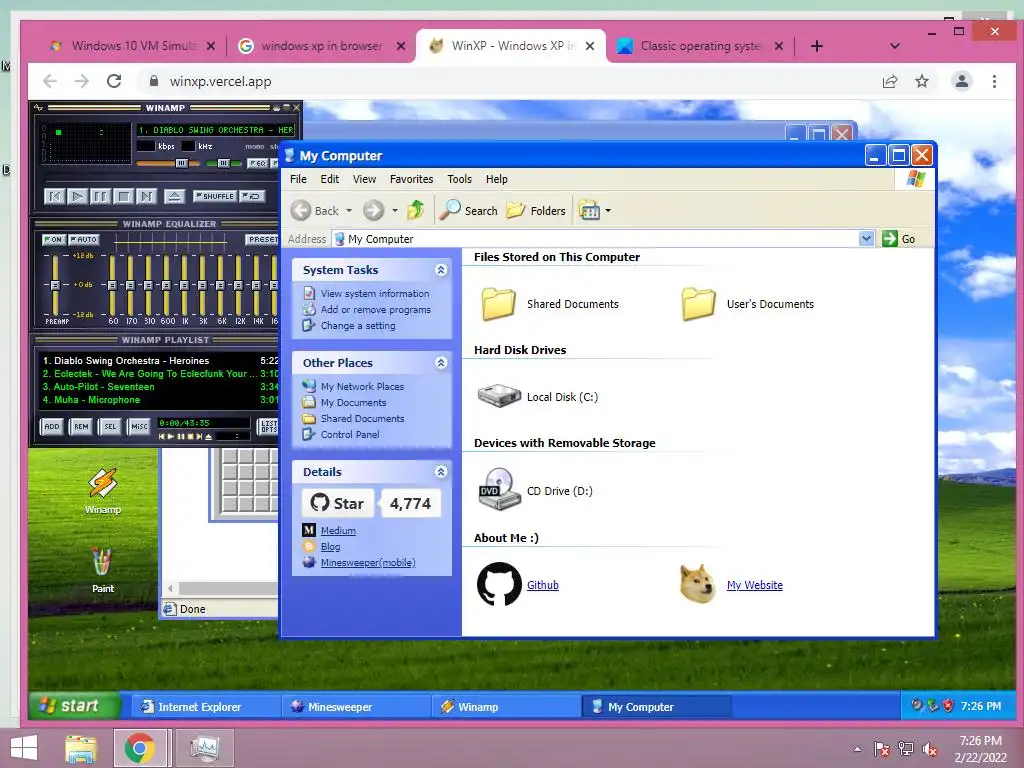Open the playlist SEL menu

(110, 426)
